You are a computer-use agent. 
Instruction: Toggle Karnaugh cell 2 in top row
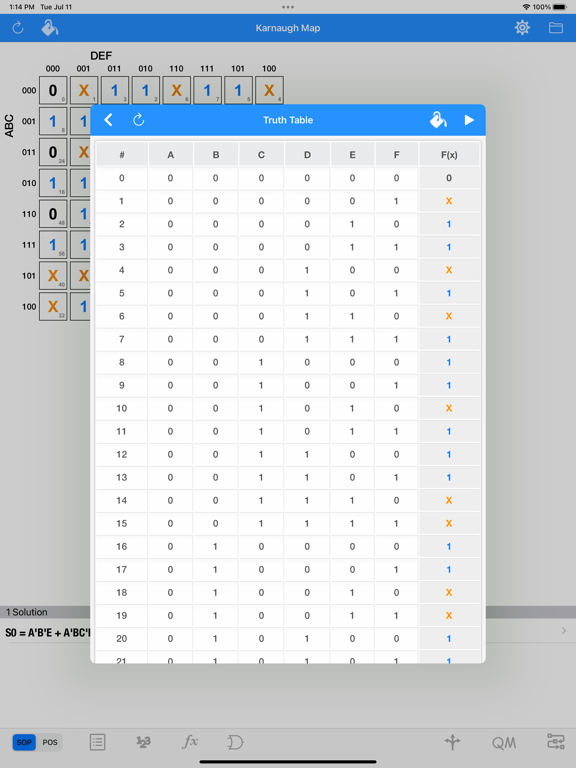tap(145, 90)
